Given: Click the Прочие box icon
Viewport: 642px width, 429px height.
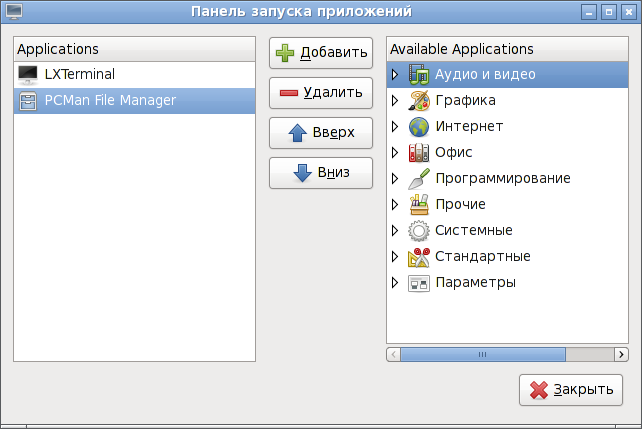Looking at the screenshot, I should pyautogui.click(x=419, y=205).
